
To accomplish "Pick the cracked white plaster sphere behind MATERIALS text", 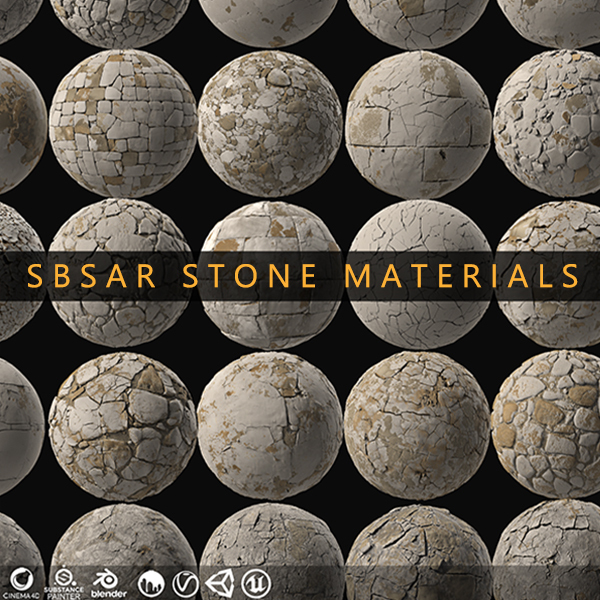I will [420, 274].
